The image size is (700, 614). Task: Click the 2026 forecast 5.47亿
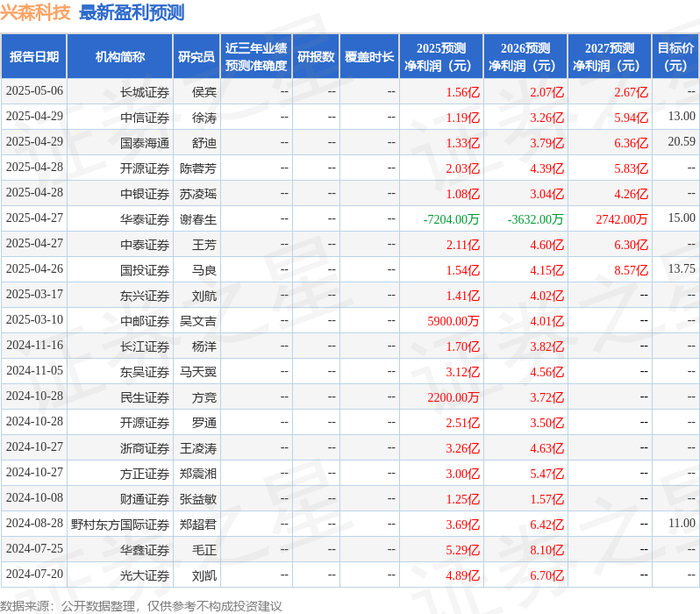tap(547, 474)
